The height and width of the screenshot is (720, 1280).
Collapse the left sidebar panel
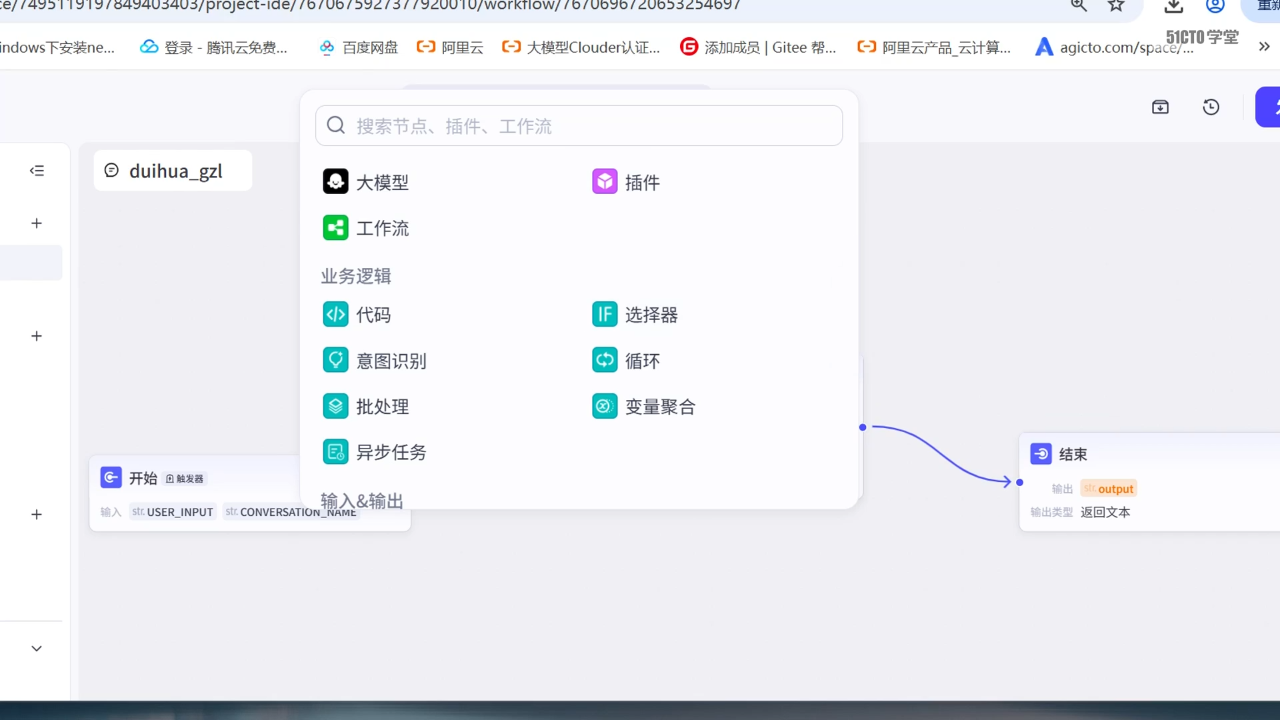[37, 171]
